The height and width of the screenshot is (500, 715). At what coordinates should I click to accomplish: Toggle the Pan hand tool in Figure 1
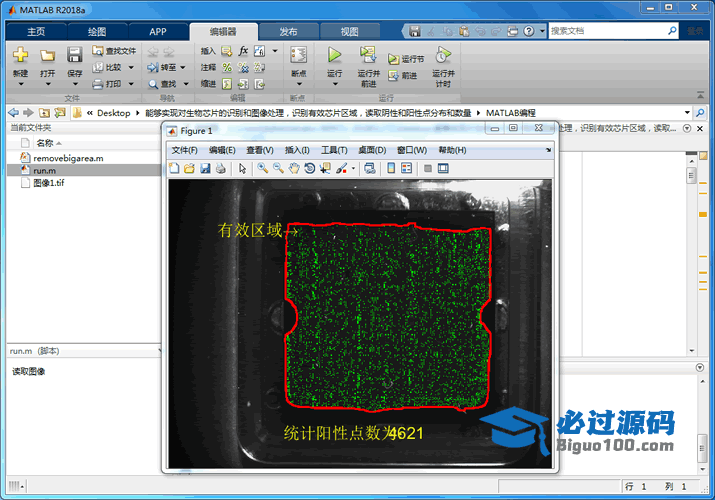294,168
